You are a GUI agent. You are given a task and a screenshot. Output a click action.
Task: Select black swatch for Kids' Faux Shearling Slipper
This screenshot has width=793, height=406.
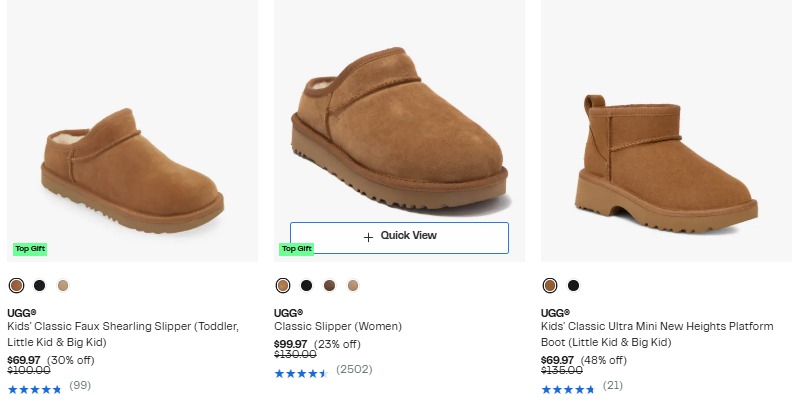[x=40, y=285]
